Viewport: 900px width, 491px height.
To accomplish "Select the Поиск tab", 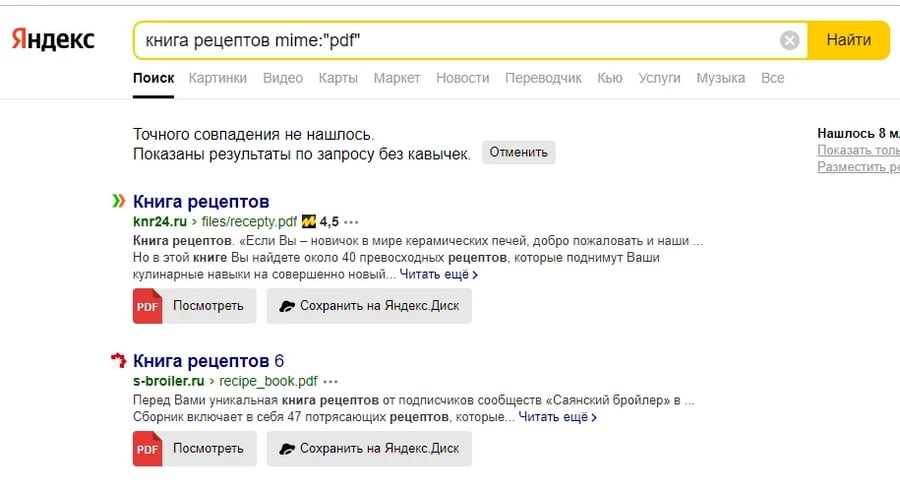I will point(153,78).
